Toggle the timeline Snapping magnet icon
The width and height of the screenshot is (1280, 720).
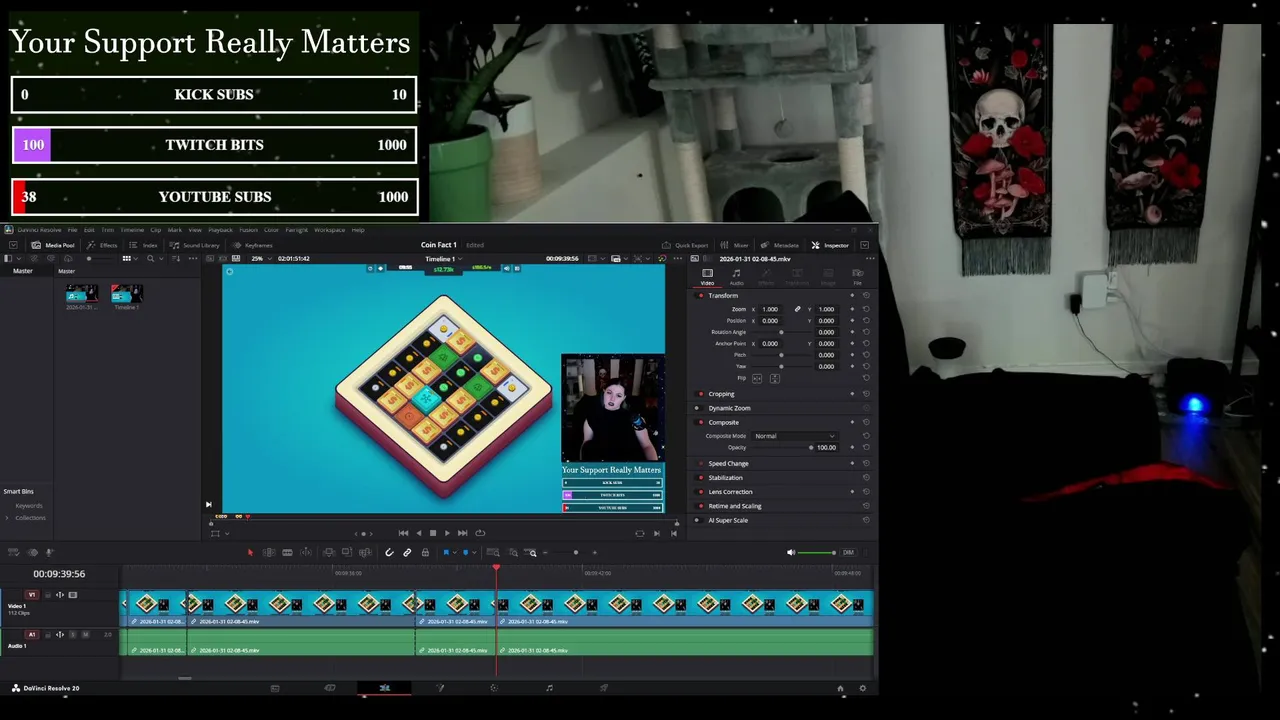[x=389, y=552]
